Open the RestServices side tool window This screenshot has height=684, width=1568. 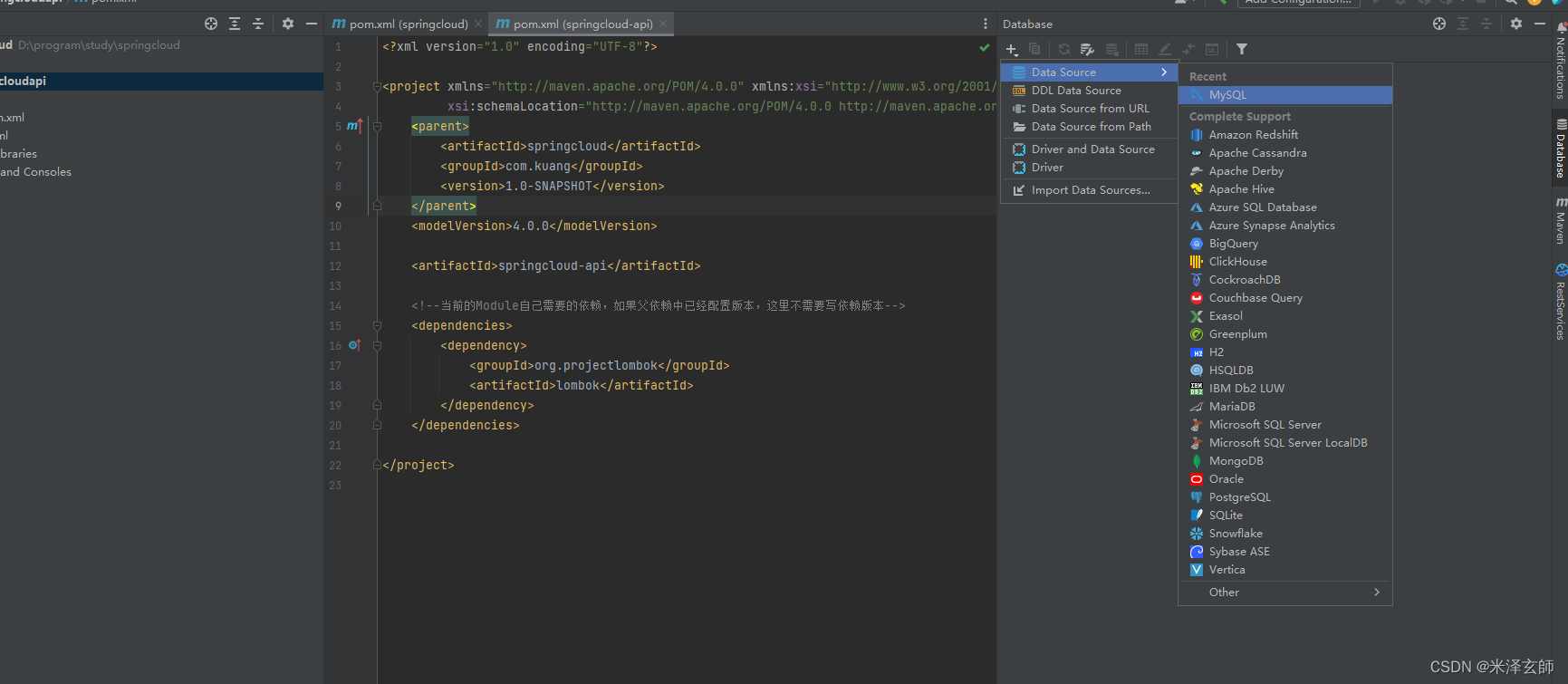coord(1560,303)
